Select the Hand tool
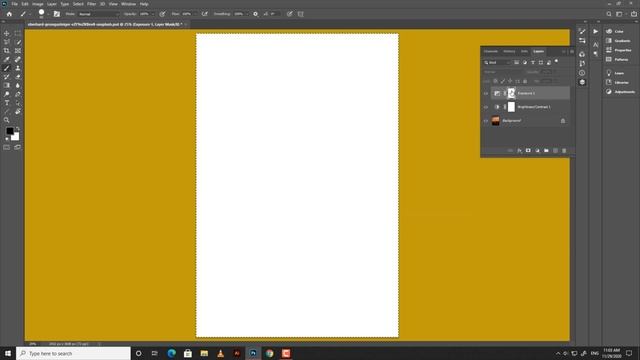 [x=18, y=111]
